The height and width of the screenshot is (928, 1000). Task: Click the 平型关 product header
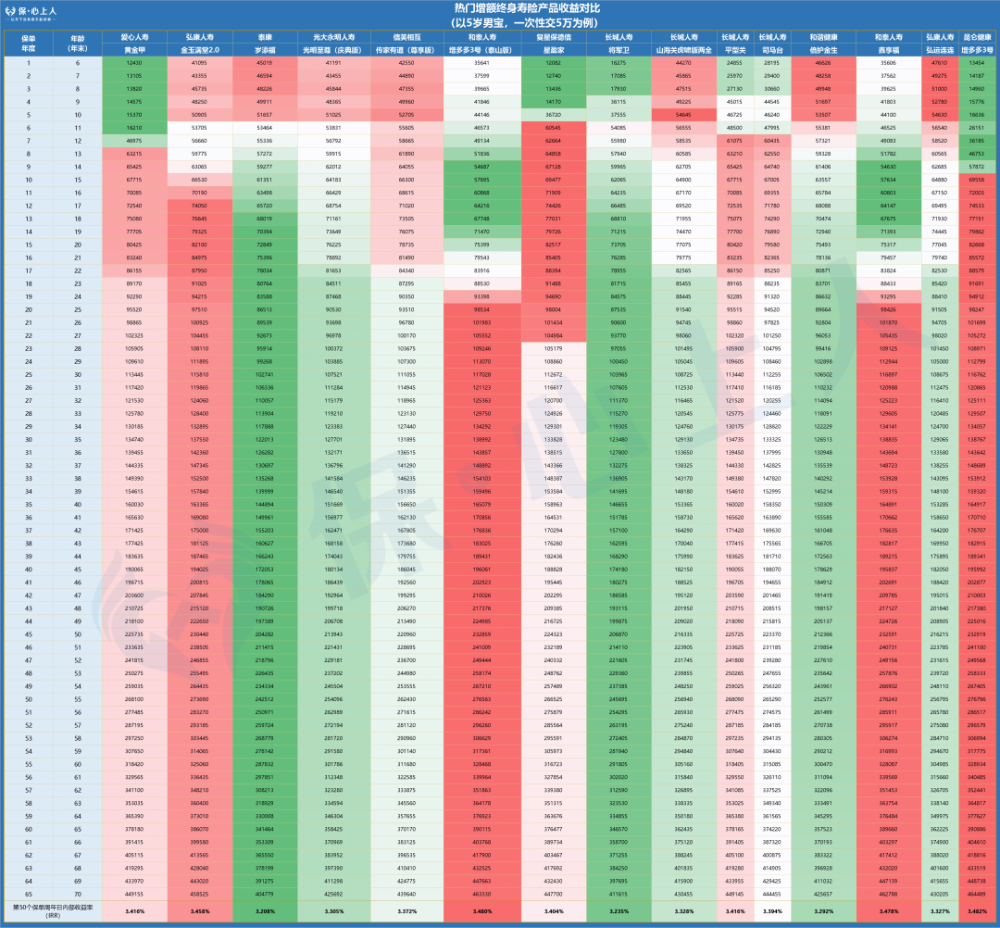(735, 50)
